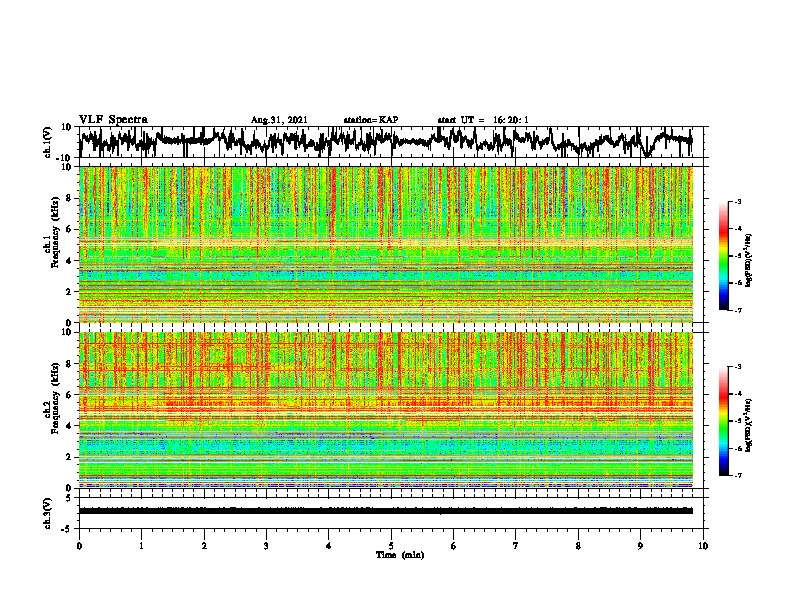
Task: Click the "2" tick on ch.1 frequency axis
Action: 70,292
